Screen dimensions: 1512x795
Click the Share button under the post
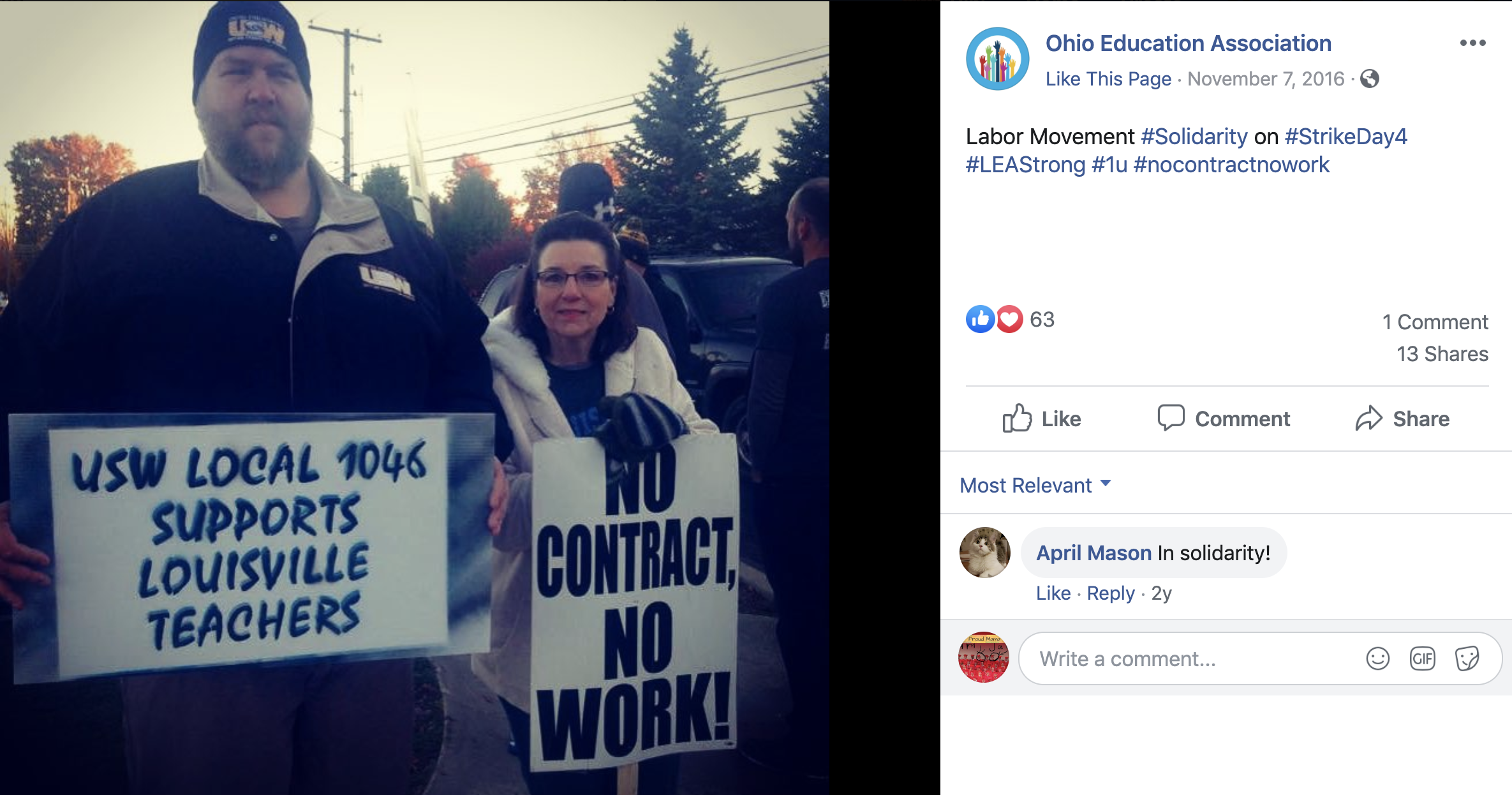1402,419
